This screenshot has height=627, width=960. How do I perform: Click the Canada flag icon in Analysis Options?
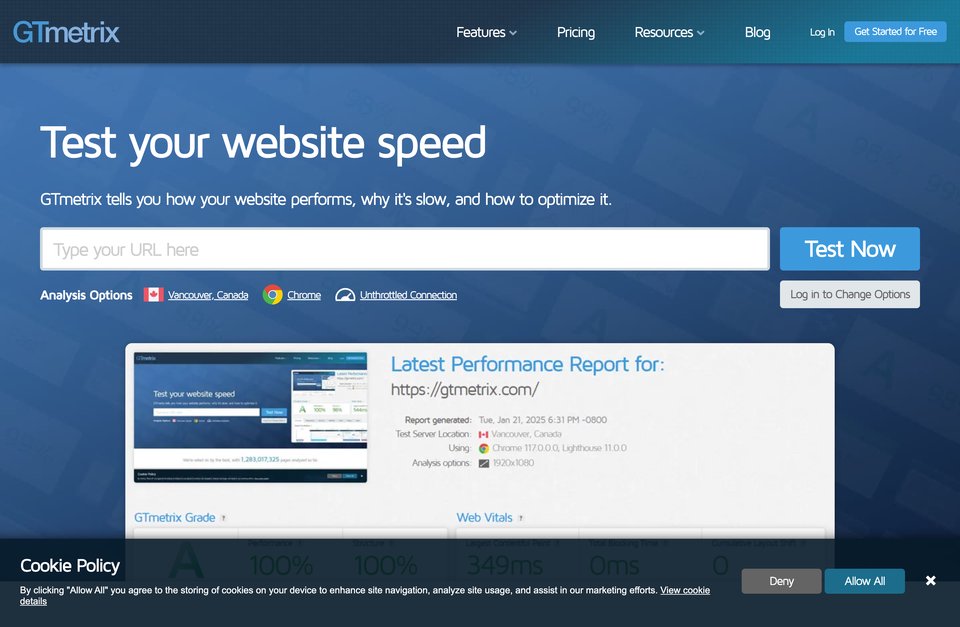point(153,295)
